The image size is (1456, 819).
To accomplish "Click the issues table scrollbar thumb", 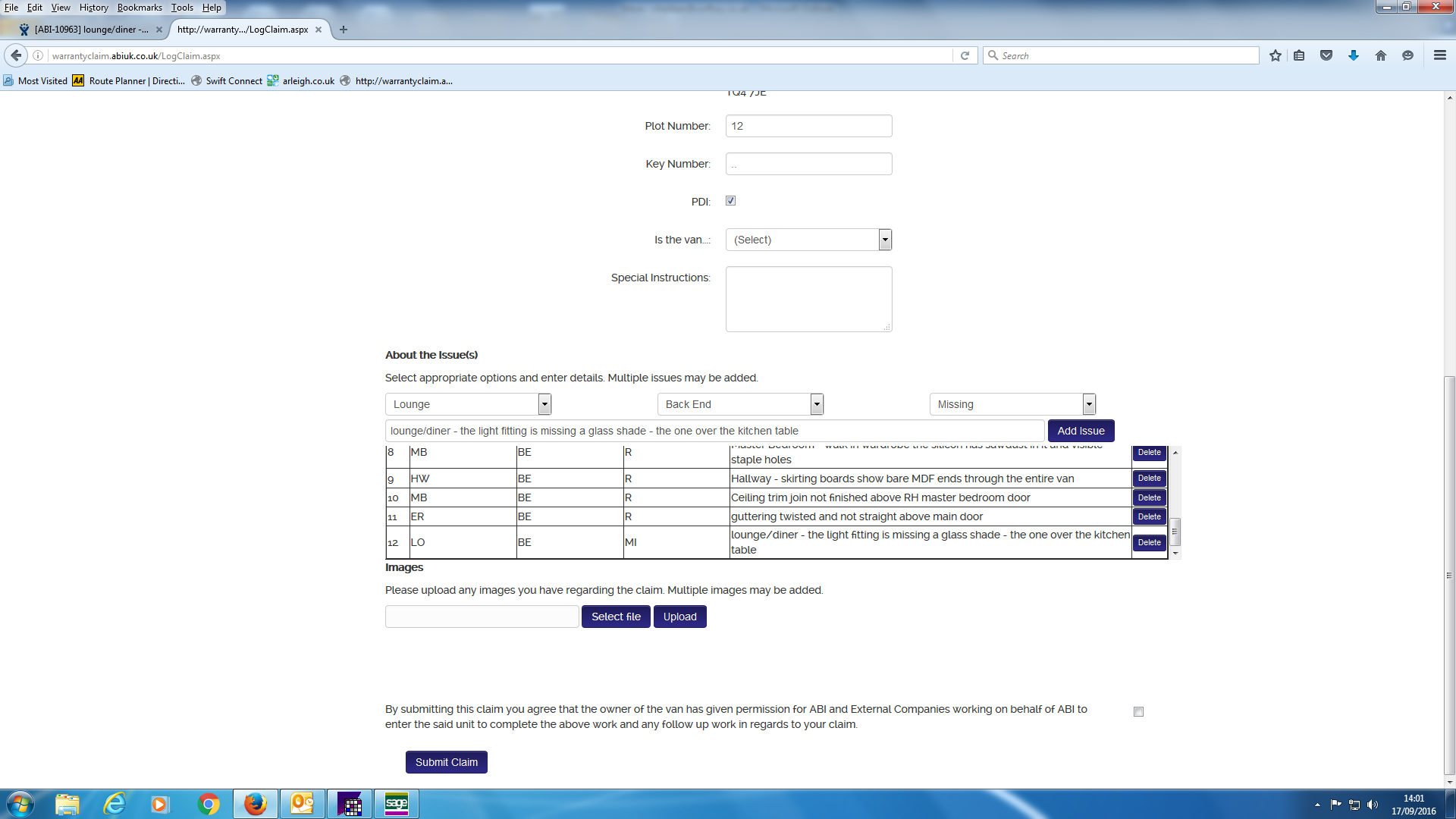I will (1175, 532).
